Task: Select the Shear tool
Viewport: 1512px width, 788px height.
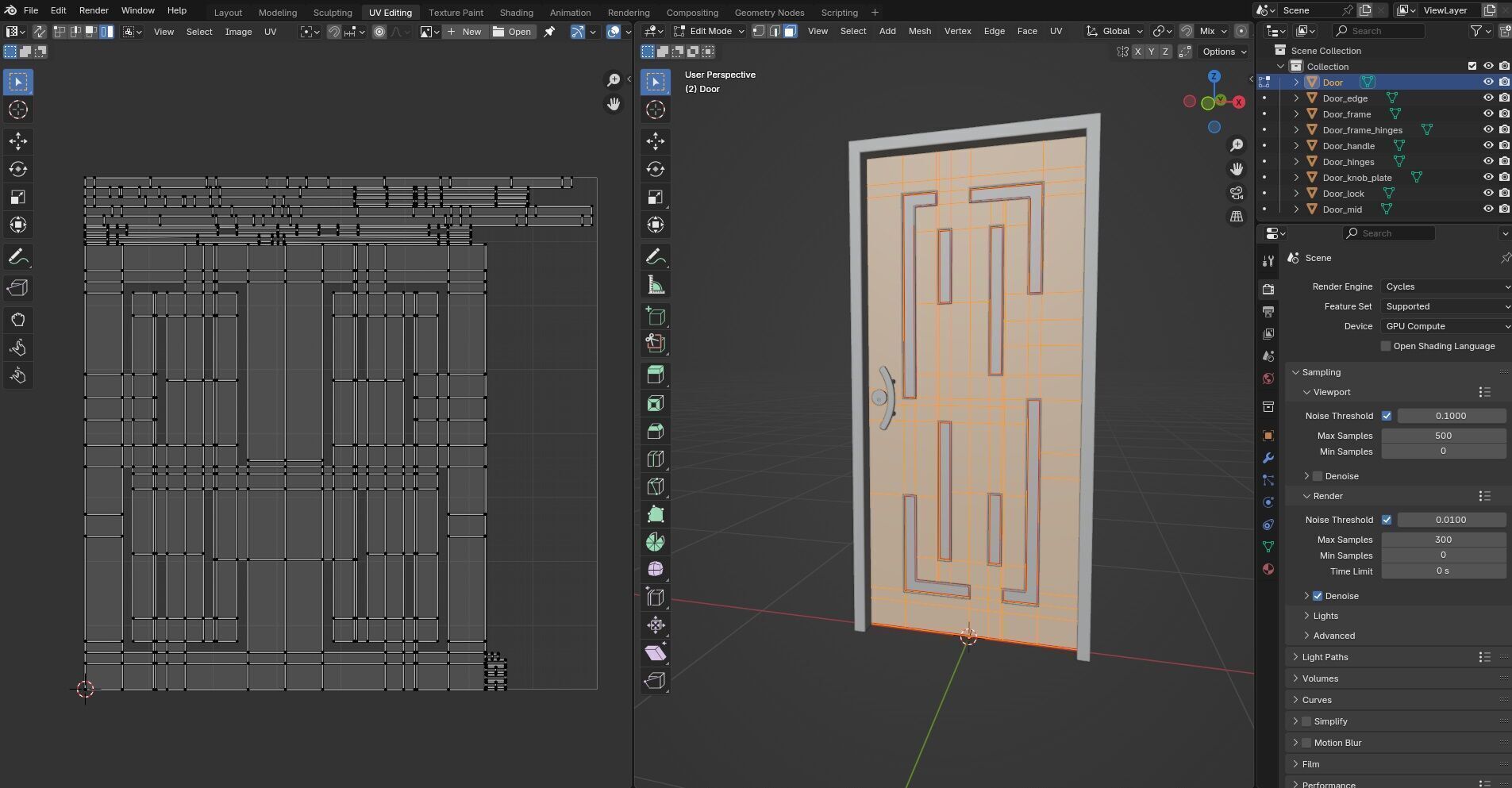Action: (656, 653)
